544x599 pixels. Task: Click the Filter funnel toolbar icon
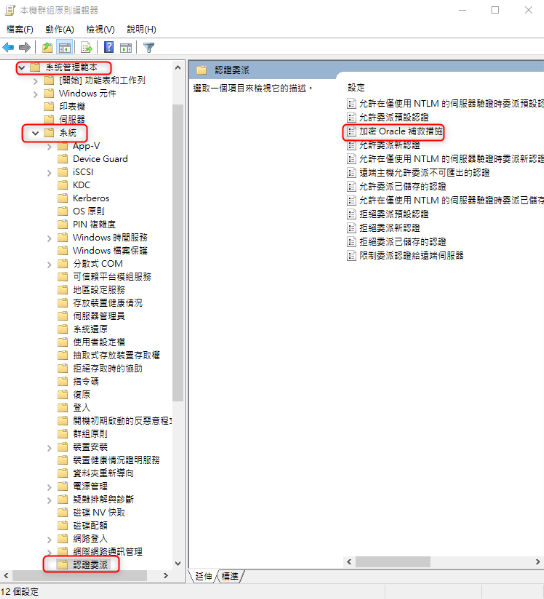[x=149, y=47]
